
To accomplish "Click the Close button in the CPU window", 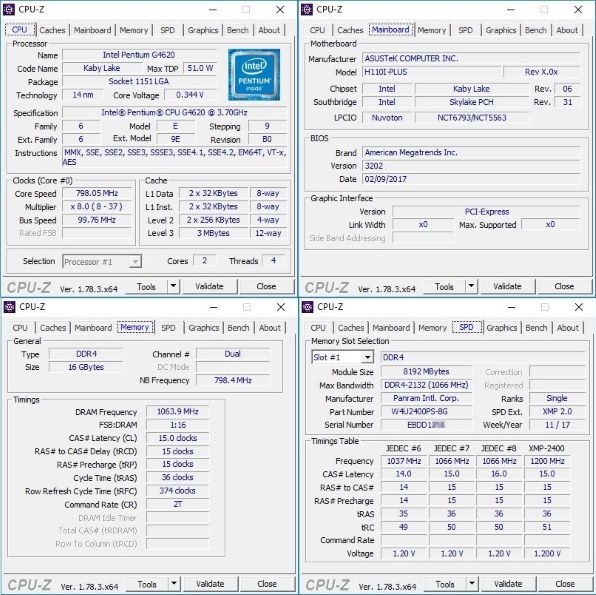I will click(x=266, y=286).
